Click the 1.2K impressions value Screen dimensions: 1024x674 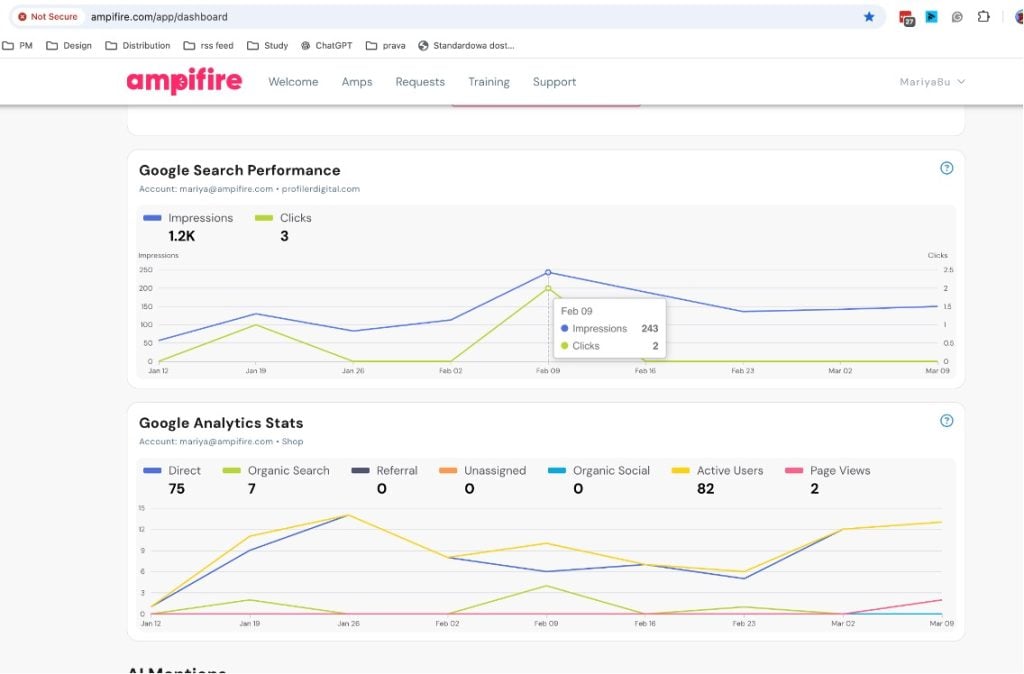point(182,236)
